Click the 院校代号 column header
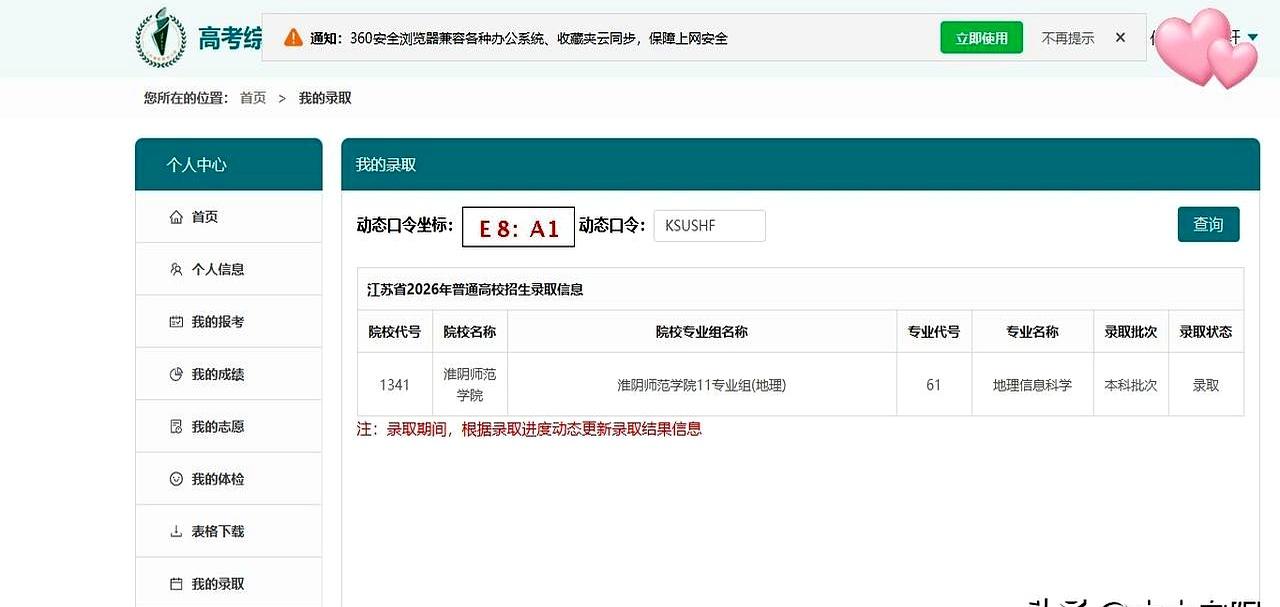Image resolution: width=1280 pixels, height=607 pixels. (395, 331)
